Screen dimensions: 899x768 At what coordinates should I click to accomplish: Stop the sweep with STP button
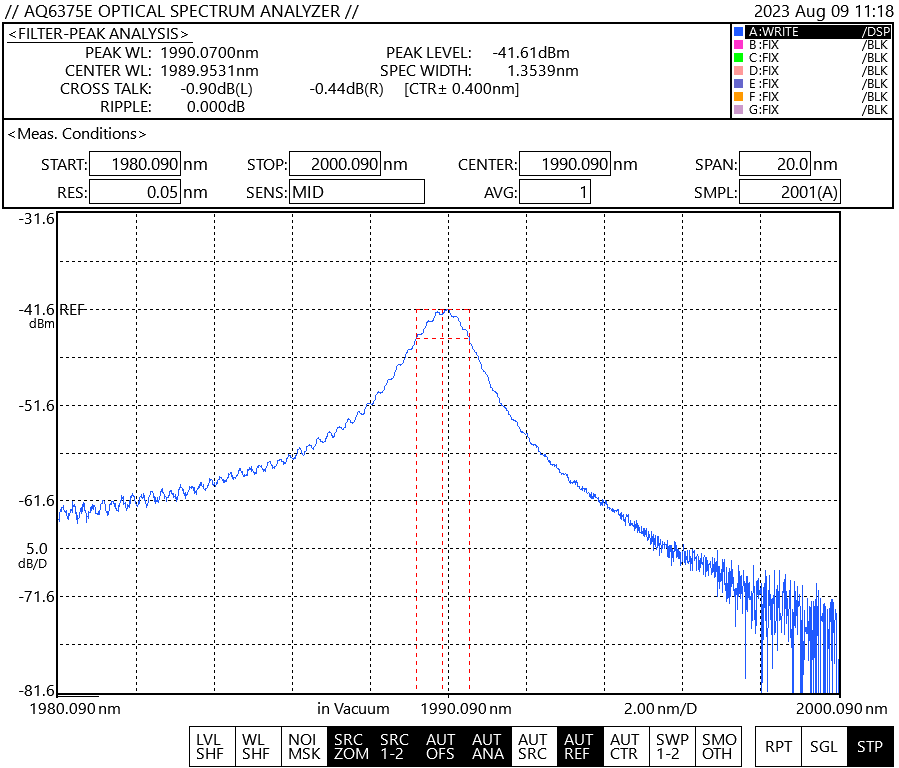pos(870,746)
